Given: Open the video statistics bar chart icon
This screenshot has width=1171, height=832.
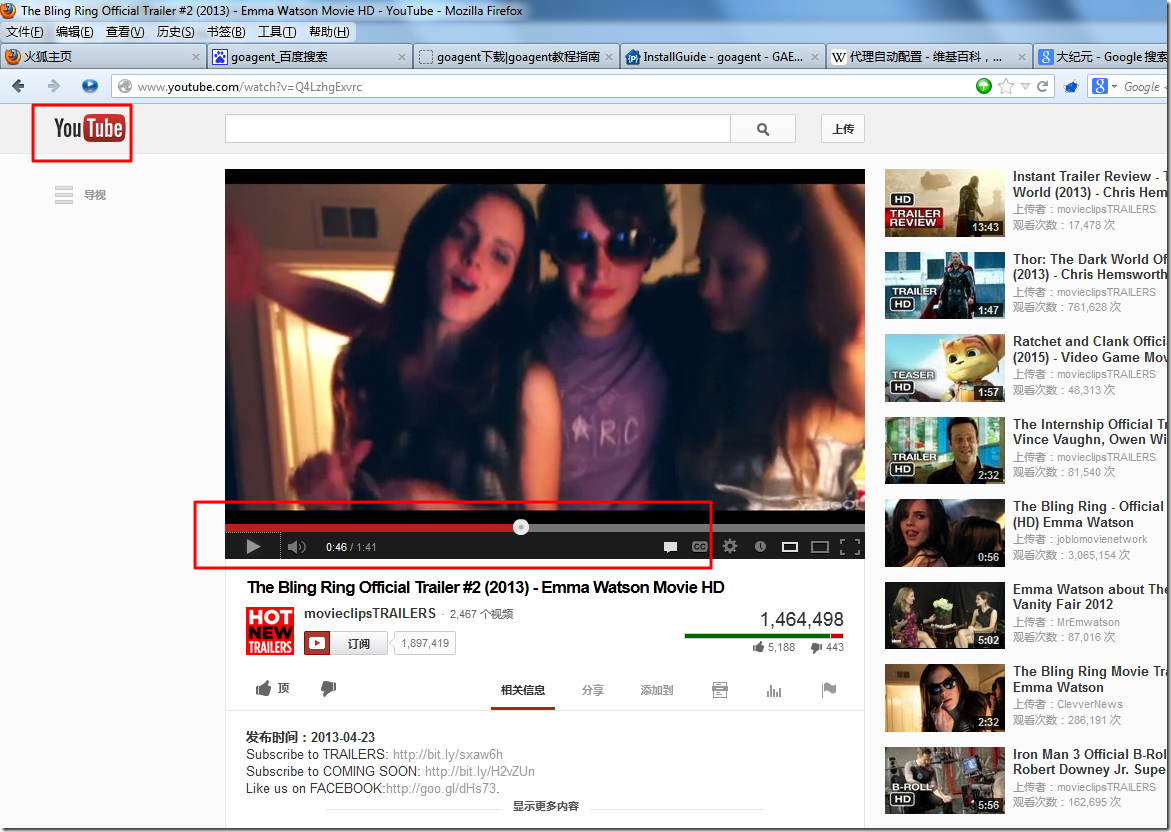Looking at the screenshot, I should click(x=774, y=690).
